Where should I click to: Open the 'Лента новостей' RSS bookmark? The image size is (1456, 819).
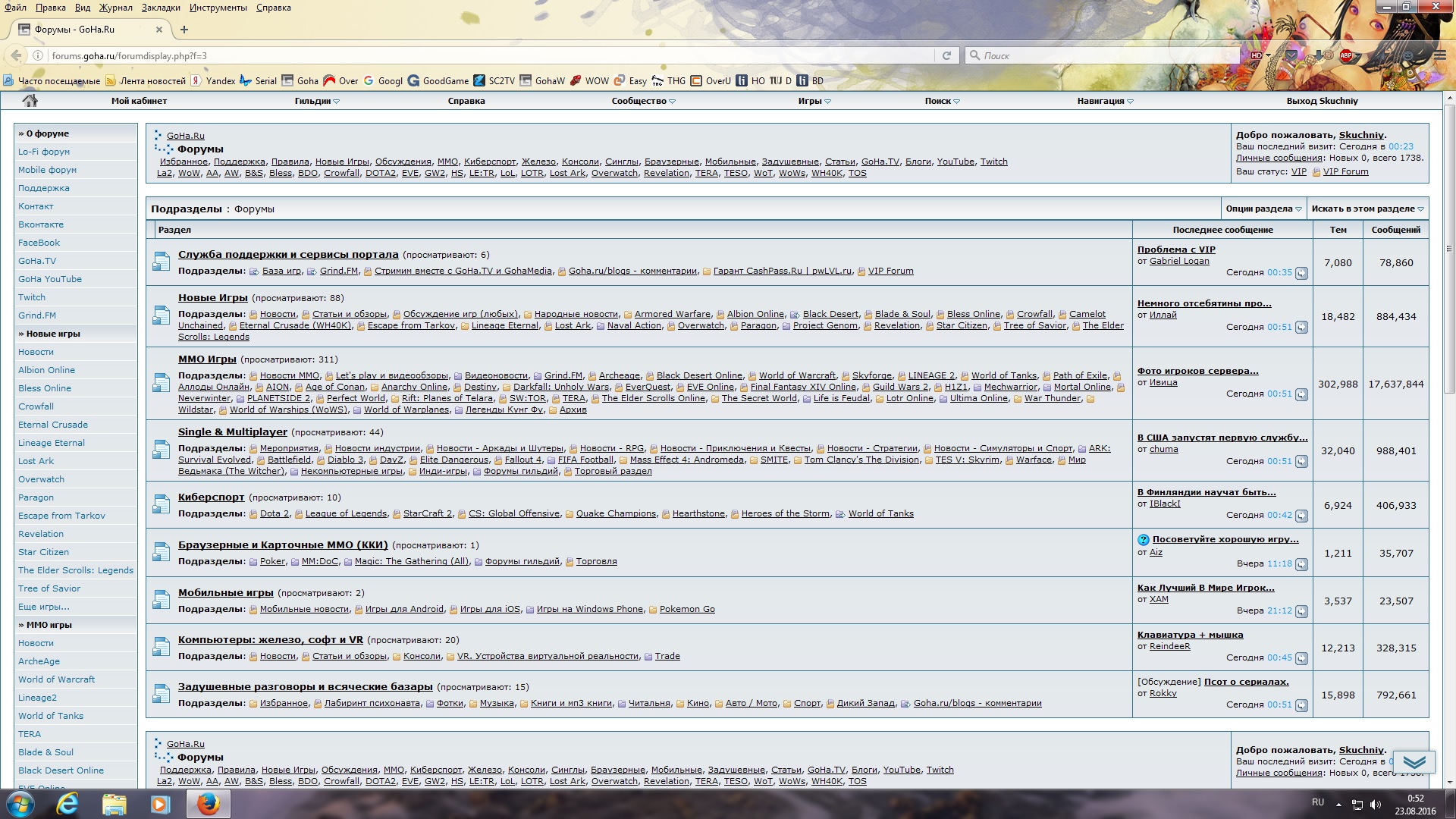click(x=146, y=80)
